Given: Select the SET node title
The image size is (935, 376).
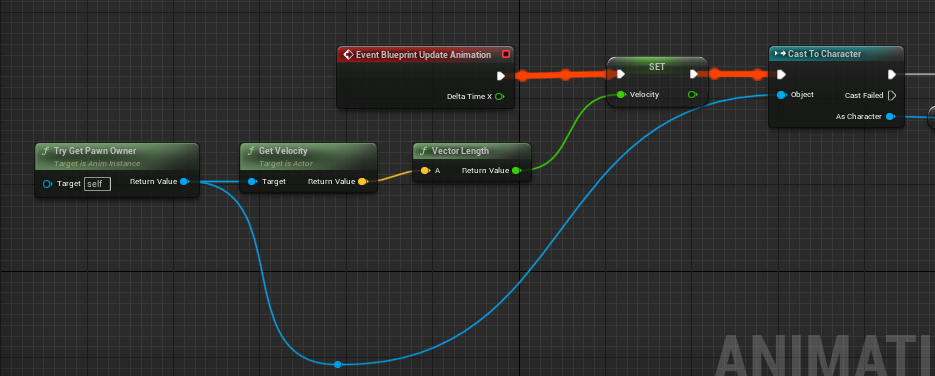Looking at the screenshot, I should [657, 67].
